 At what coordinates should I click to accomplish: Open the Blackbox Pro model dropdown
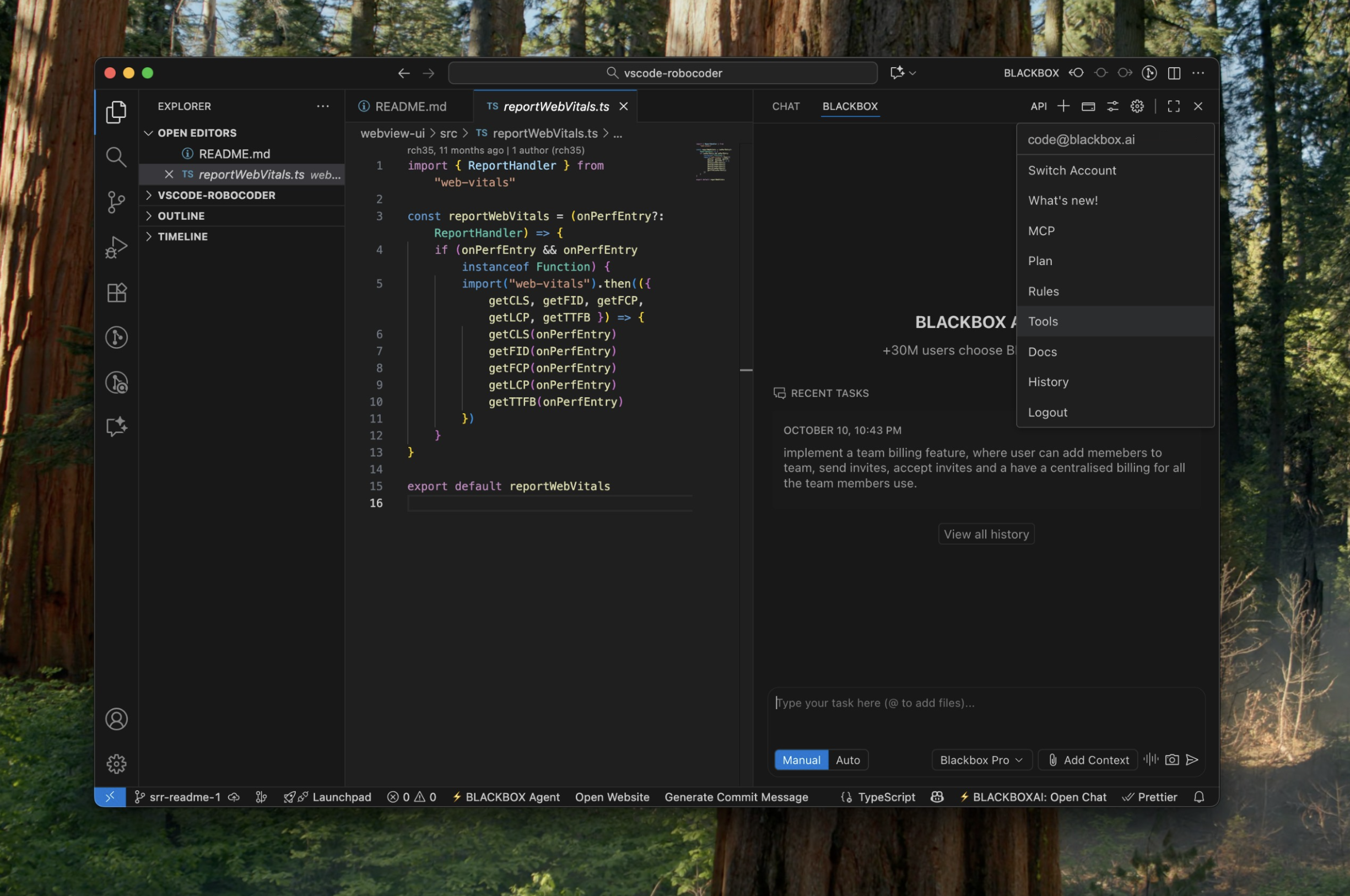click(981, 760)
